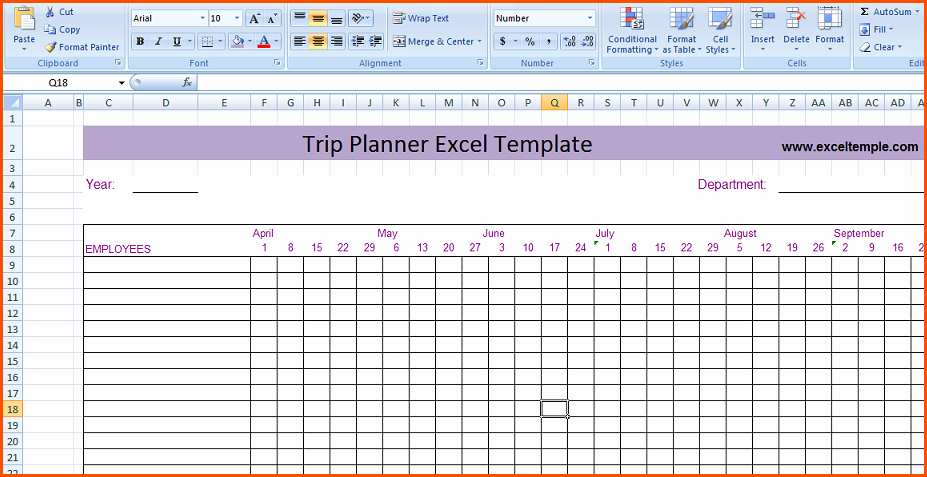Toggle Bottom Align

[336, 18]
